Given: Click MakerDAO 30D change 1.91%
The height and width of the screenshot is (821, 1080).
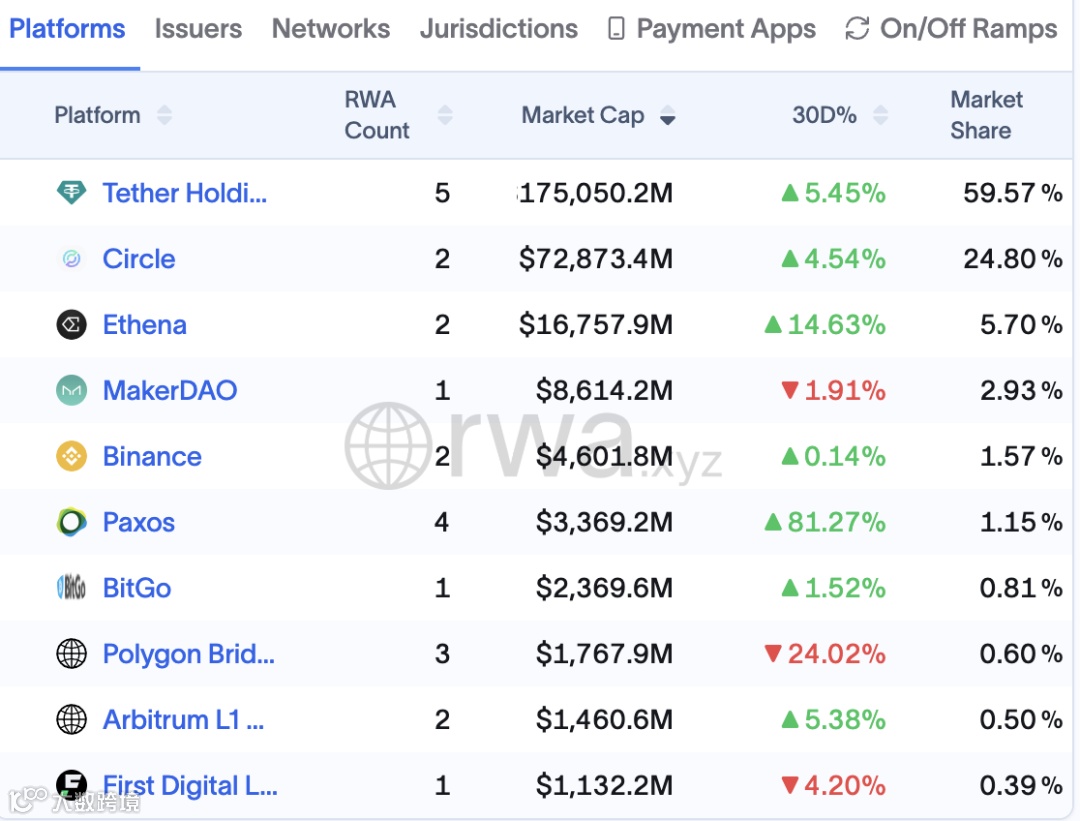Looking at the screenshot, I should point(833,391).
